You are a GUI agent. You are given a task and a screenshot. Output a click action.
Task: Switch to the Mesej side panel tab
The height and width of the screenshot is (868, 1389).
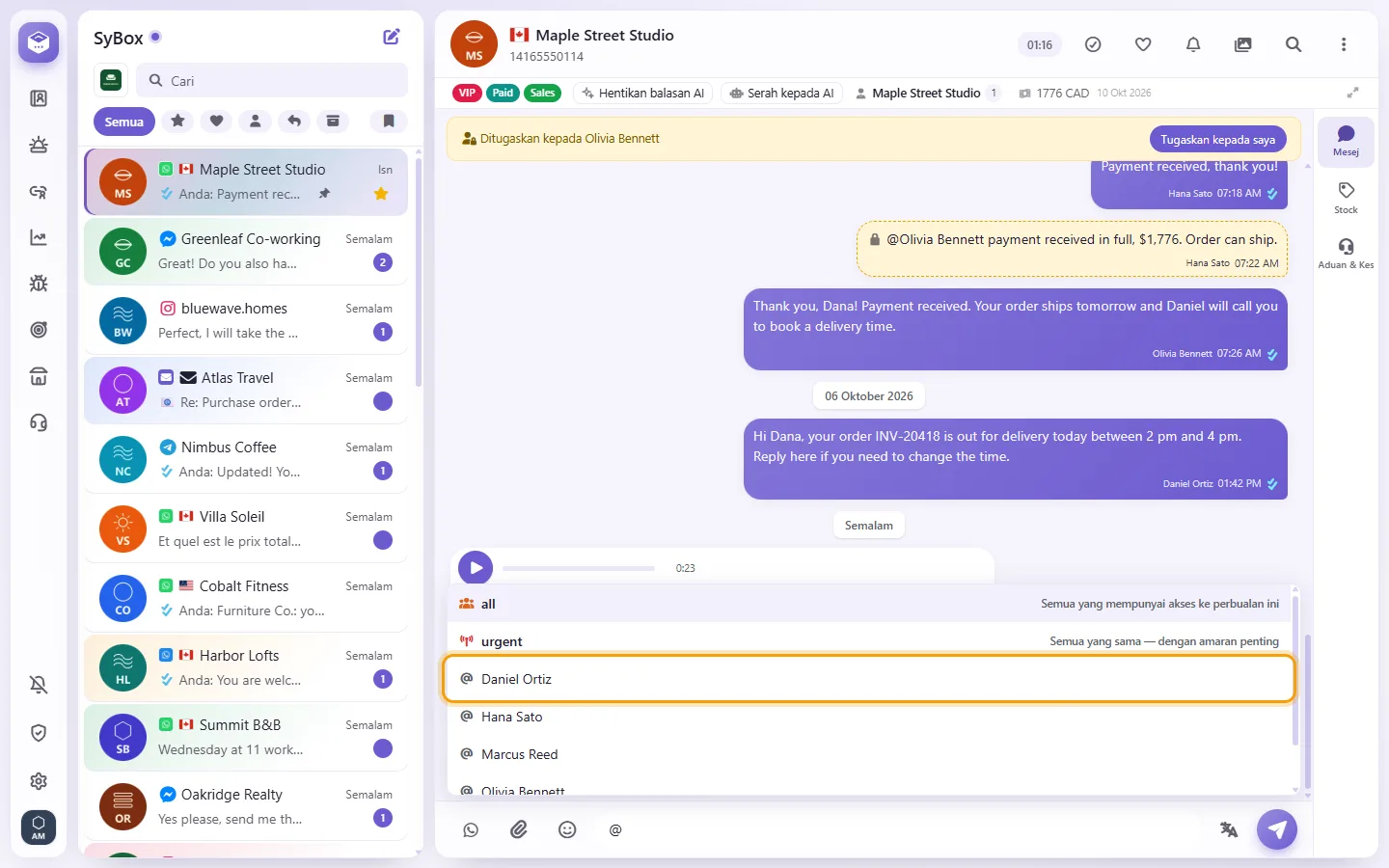click(1346, 141)
